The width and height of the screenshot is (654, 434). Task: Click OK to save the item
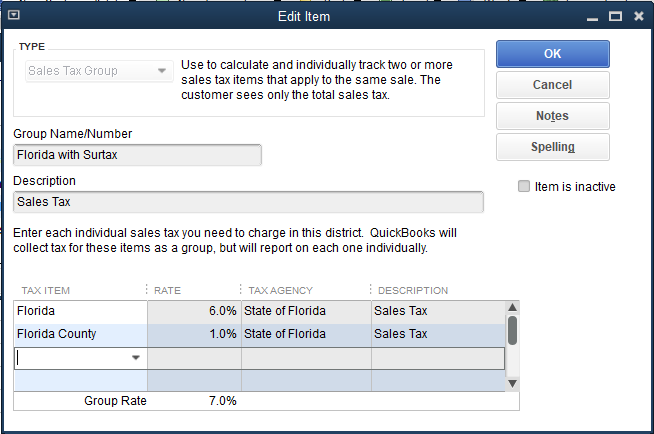[552, 53]
